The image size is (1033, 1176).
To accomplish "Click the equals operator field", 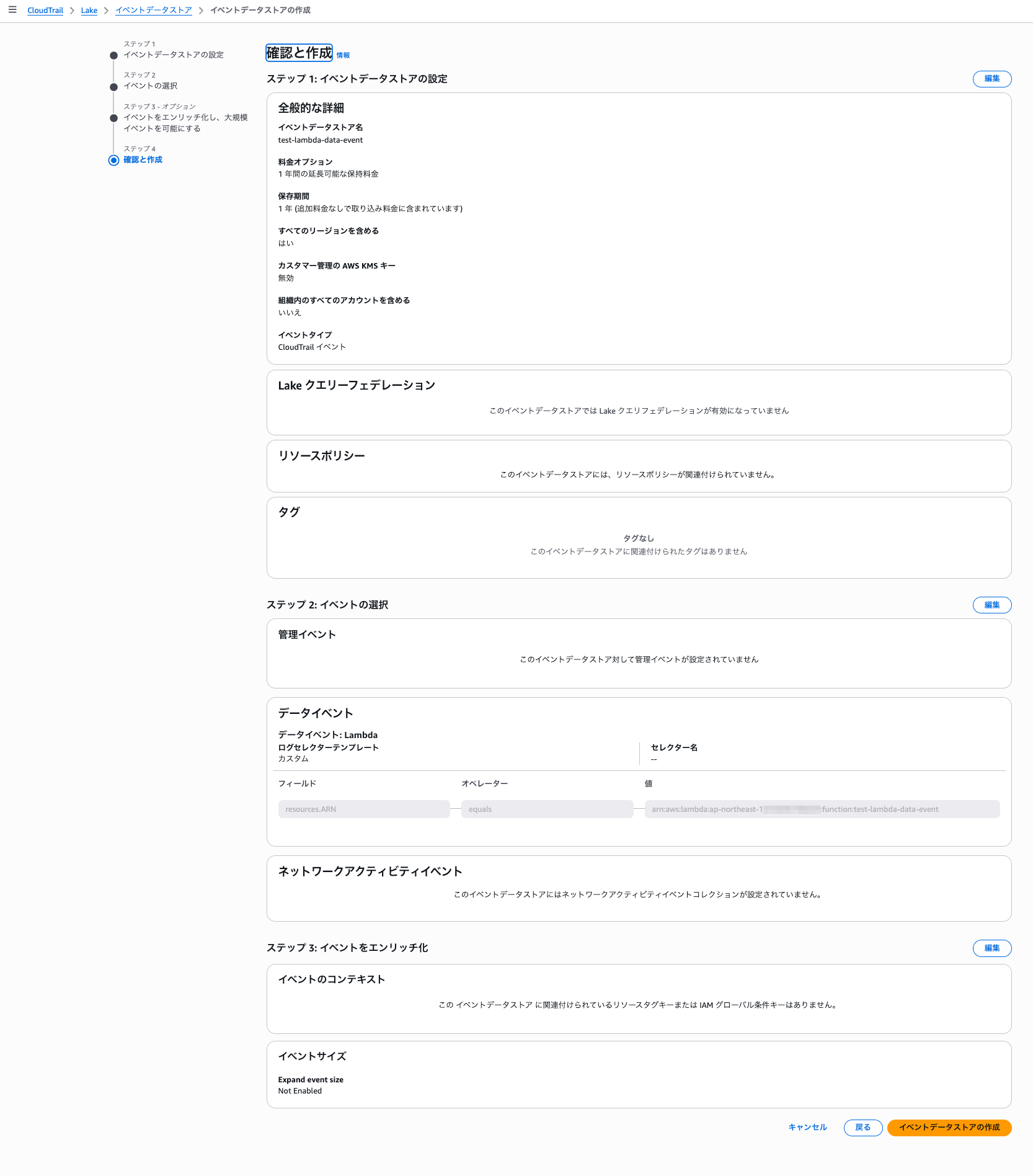I will tap(547, 809).
